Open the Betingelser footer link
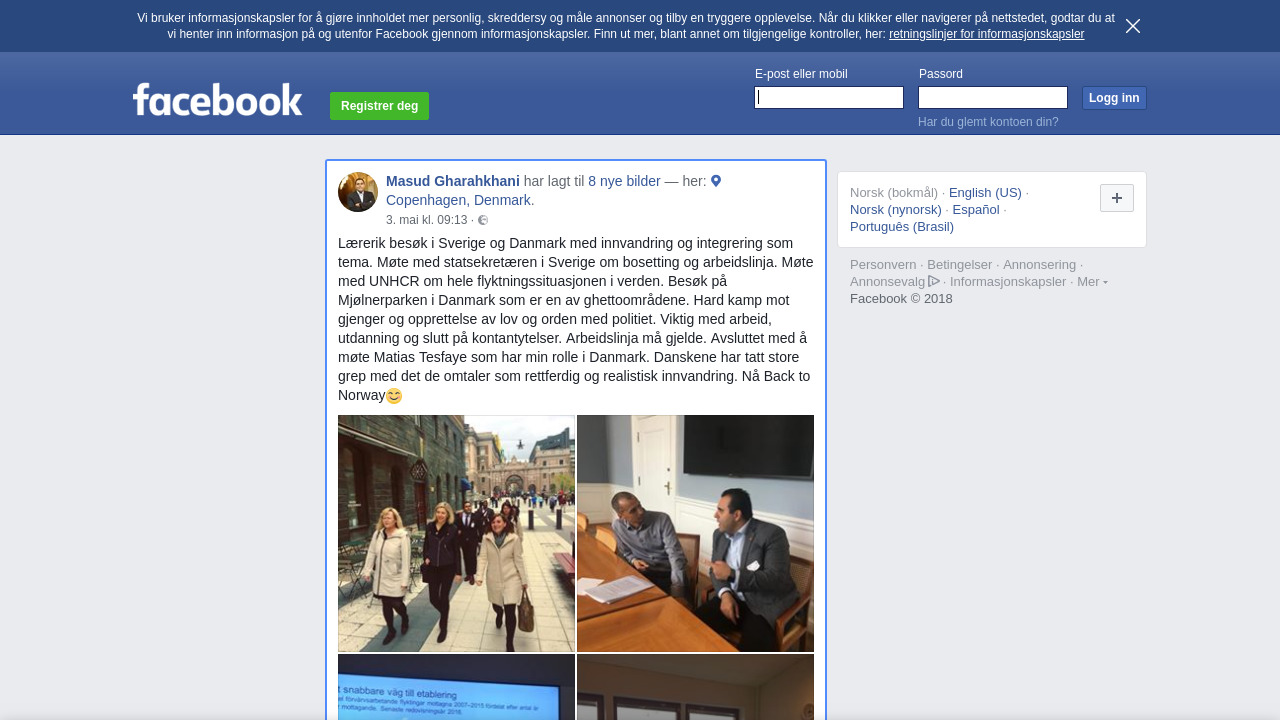The width and height of the screenshot is (1280, 720). pyautogui.click(x=960, y=265)
